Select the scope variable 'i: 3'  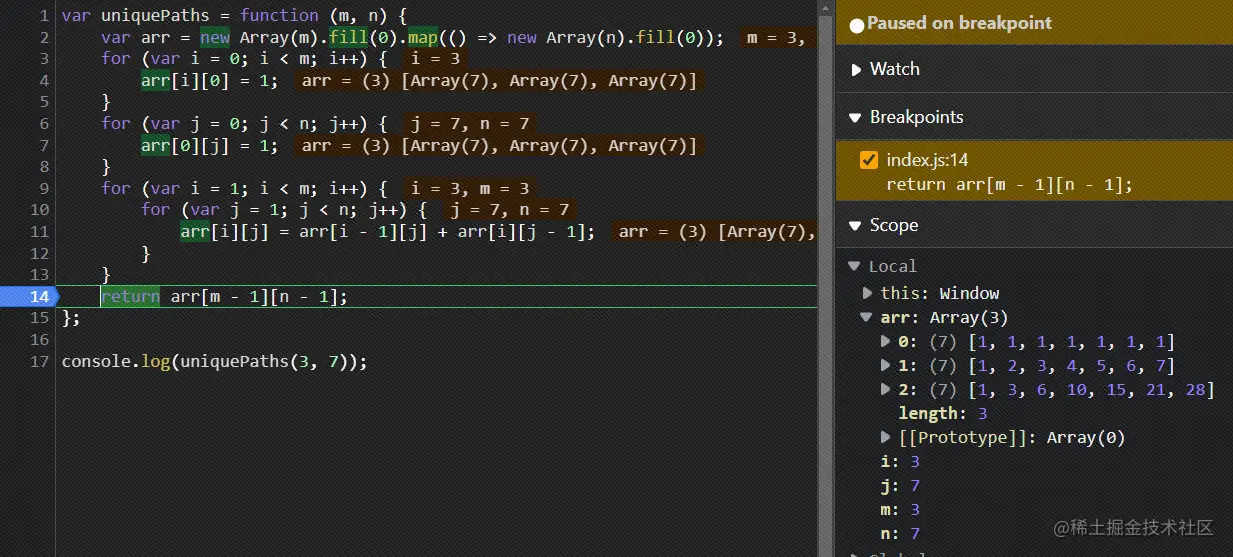[900, 461]
